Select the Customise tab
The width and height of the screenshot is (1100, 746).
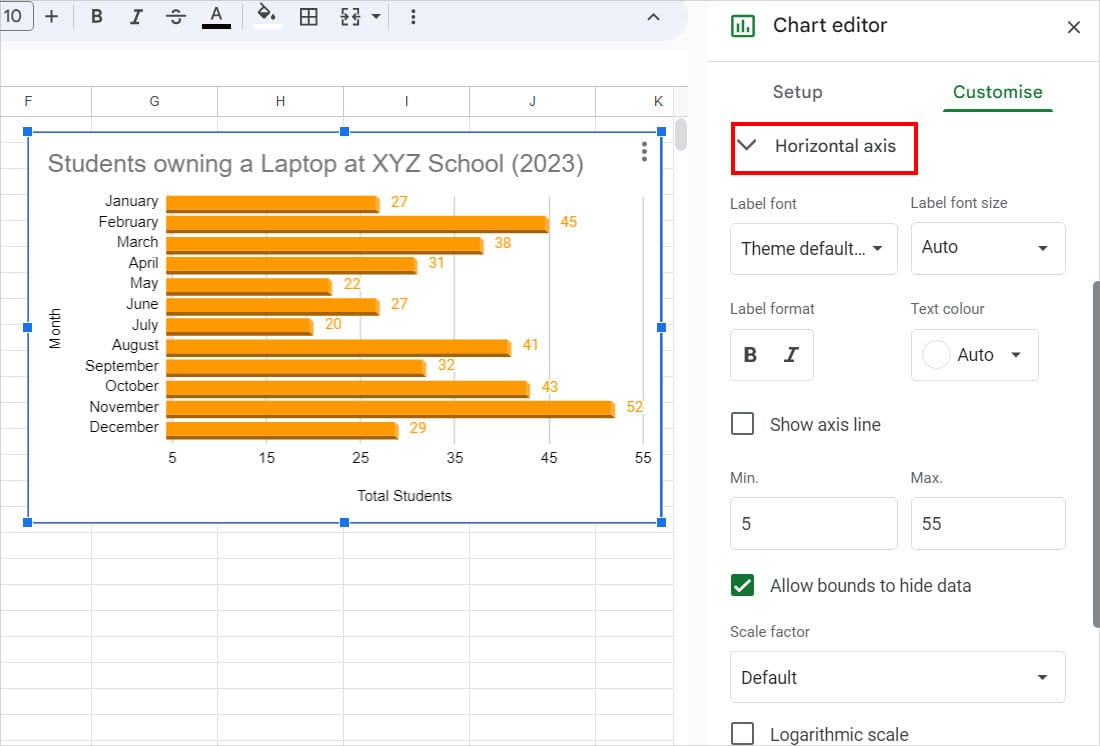997,92
